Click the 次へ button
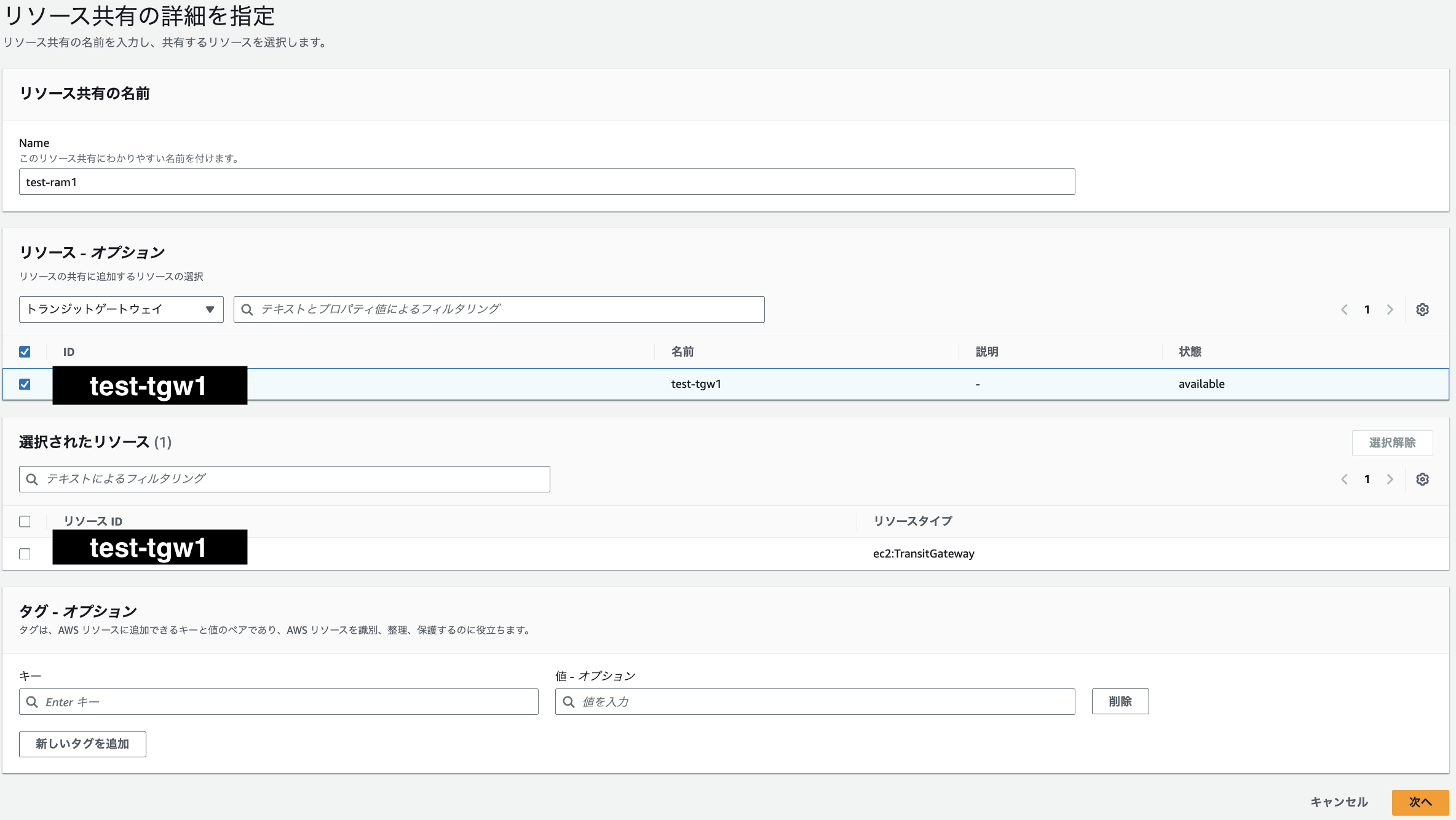The width and height of the screenshot is (1456, 820). point(1420,802)
